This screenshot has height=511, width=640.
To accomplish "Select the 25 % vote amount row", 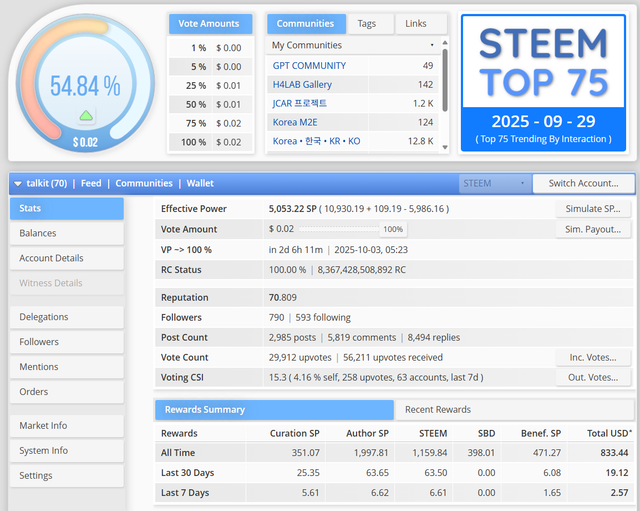I will click(211, 86).
